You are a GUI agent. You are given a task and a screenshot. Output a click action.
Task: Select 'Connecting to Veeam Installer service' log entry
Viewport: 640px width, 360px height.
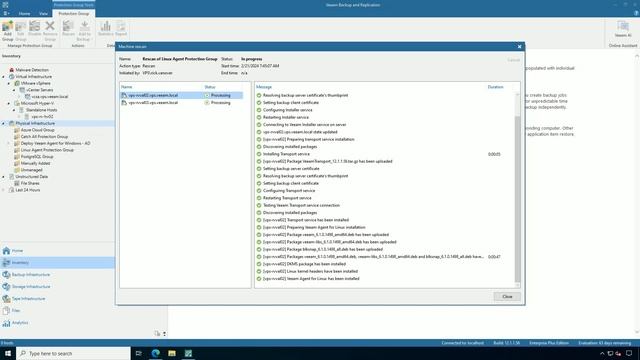pos(304,124)
